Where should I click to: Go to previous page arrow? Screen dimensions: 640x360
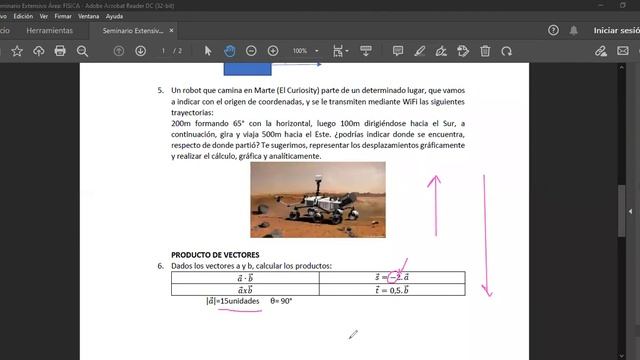click(x=119, y=51)
